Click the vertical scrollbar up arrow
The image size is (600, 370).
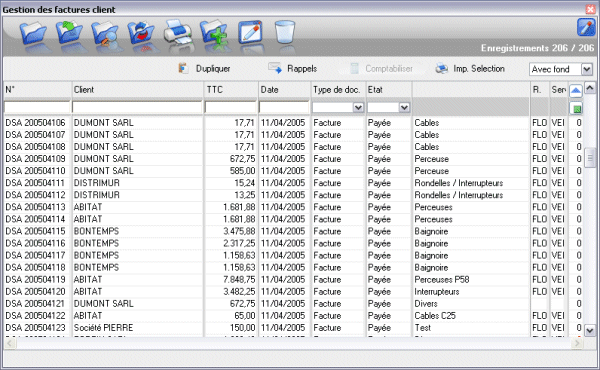point(590,88)
